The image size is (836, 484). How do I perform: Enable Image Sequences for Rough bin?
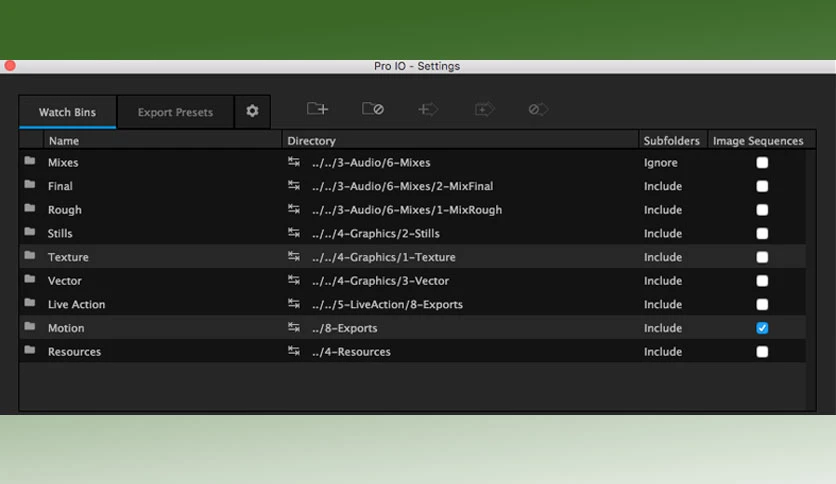[x=762, y=210]
